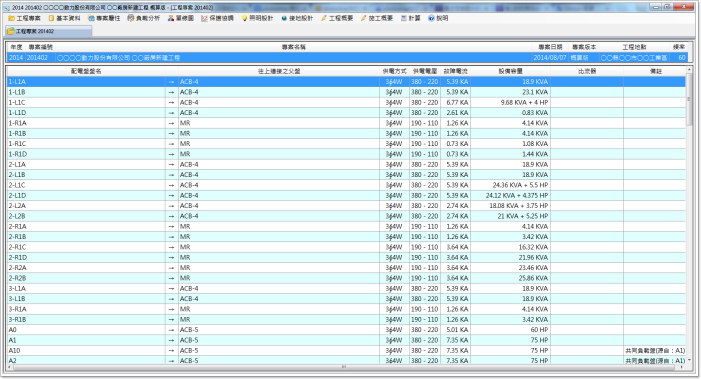Click the 23.46 KVA capacity cell

pos(510,268)
